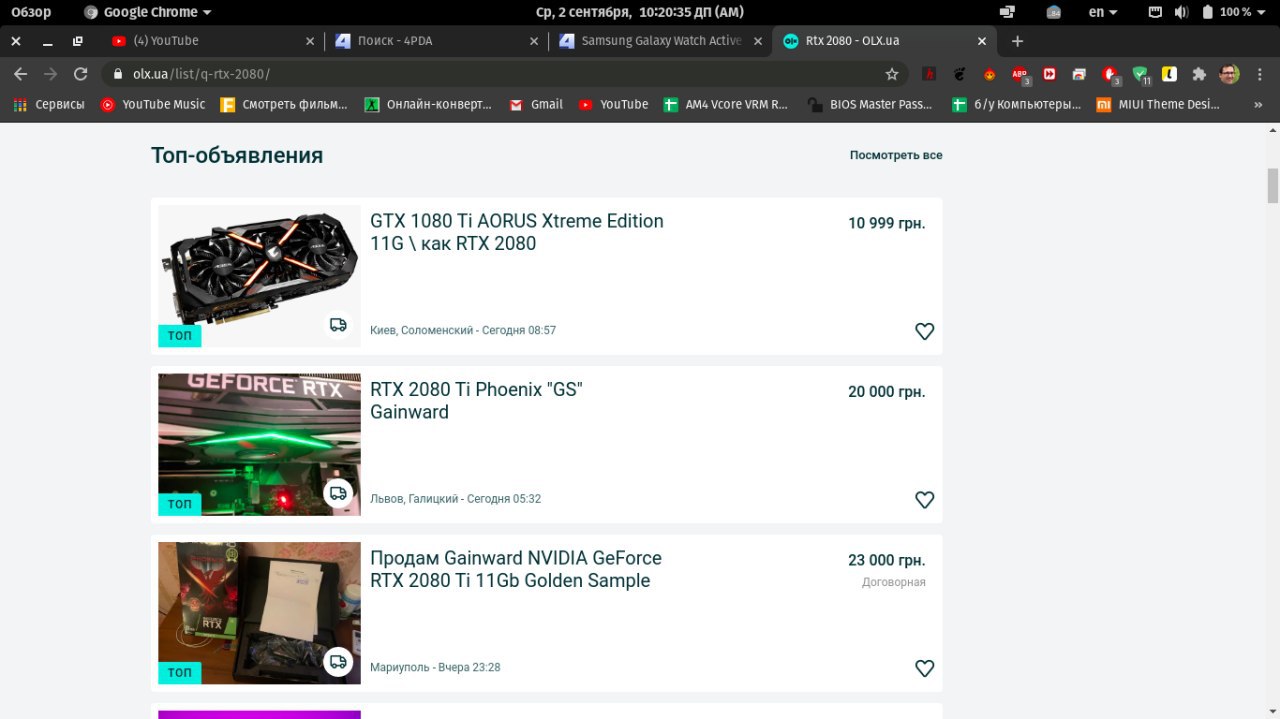The image size is (1280, 719).
Task: Open YouTube bookmark in bookmarks bar
Action: [x=613, y=104]
